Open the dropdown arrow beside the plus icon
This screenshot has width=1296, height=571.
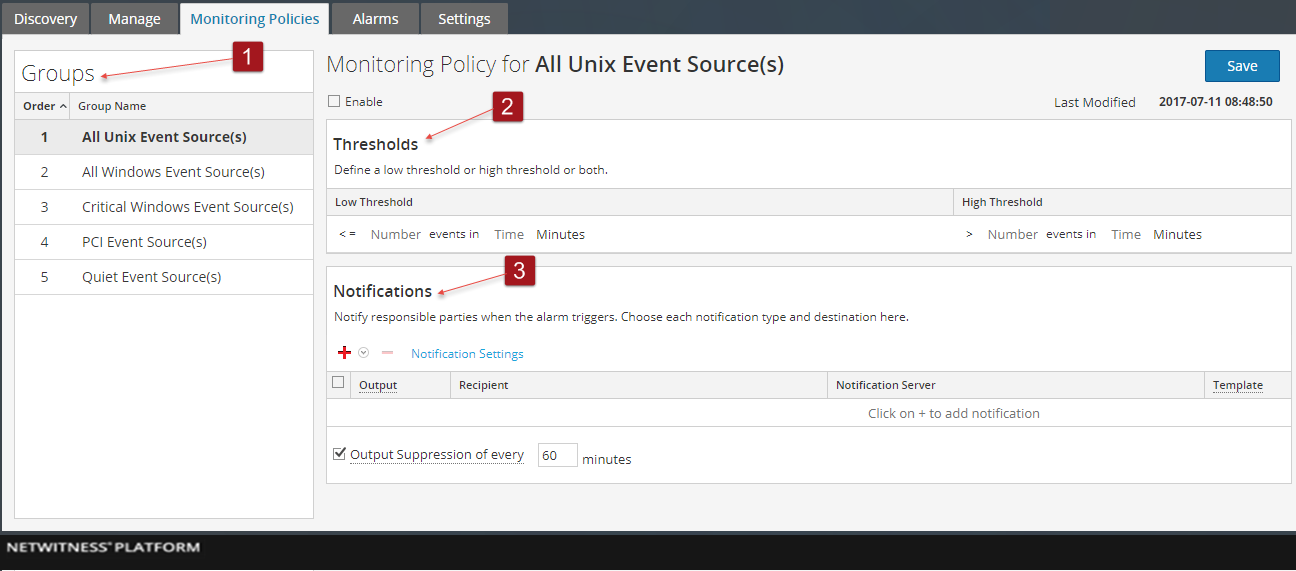364,353
